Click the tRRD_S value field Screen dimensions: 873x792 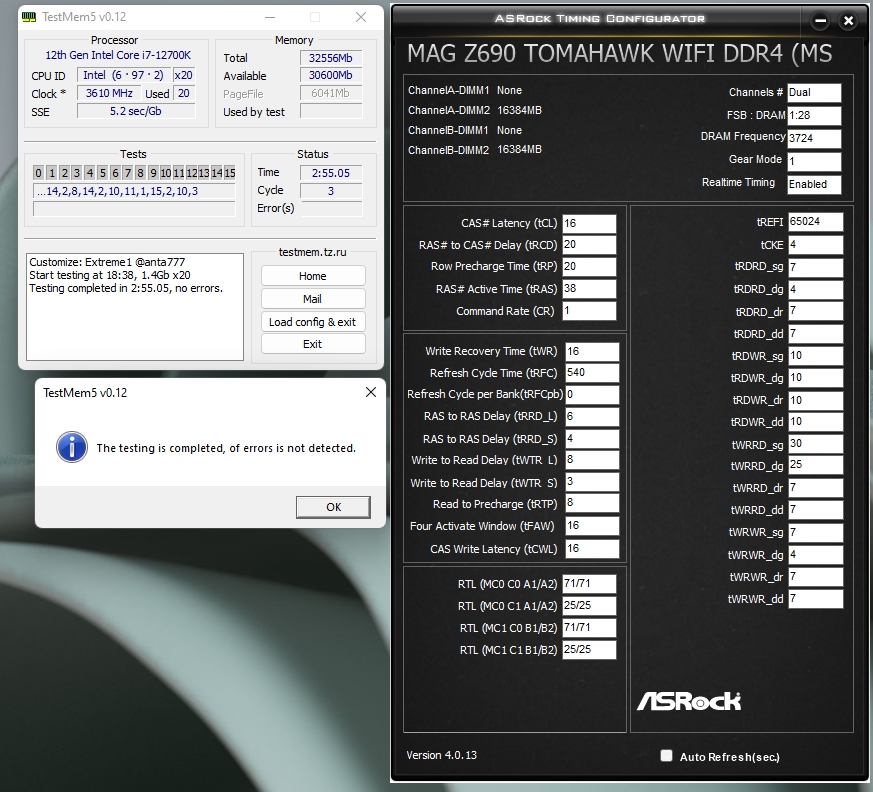[x=592, y=439]
